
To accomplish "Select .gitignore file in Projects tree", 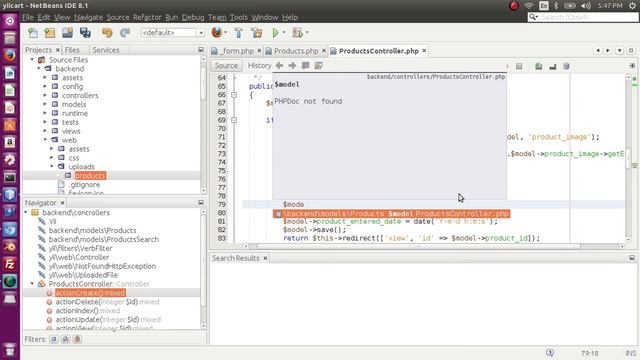I will (84, 184).
